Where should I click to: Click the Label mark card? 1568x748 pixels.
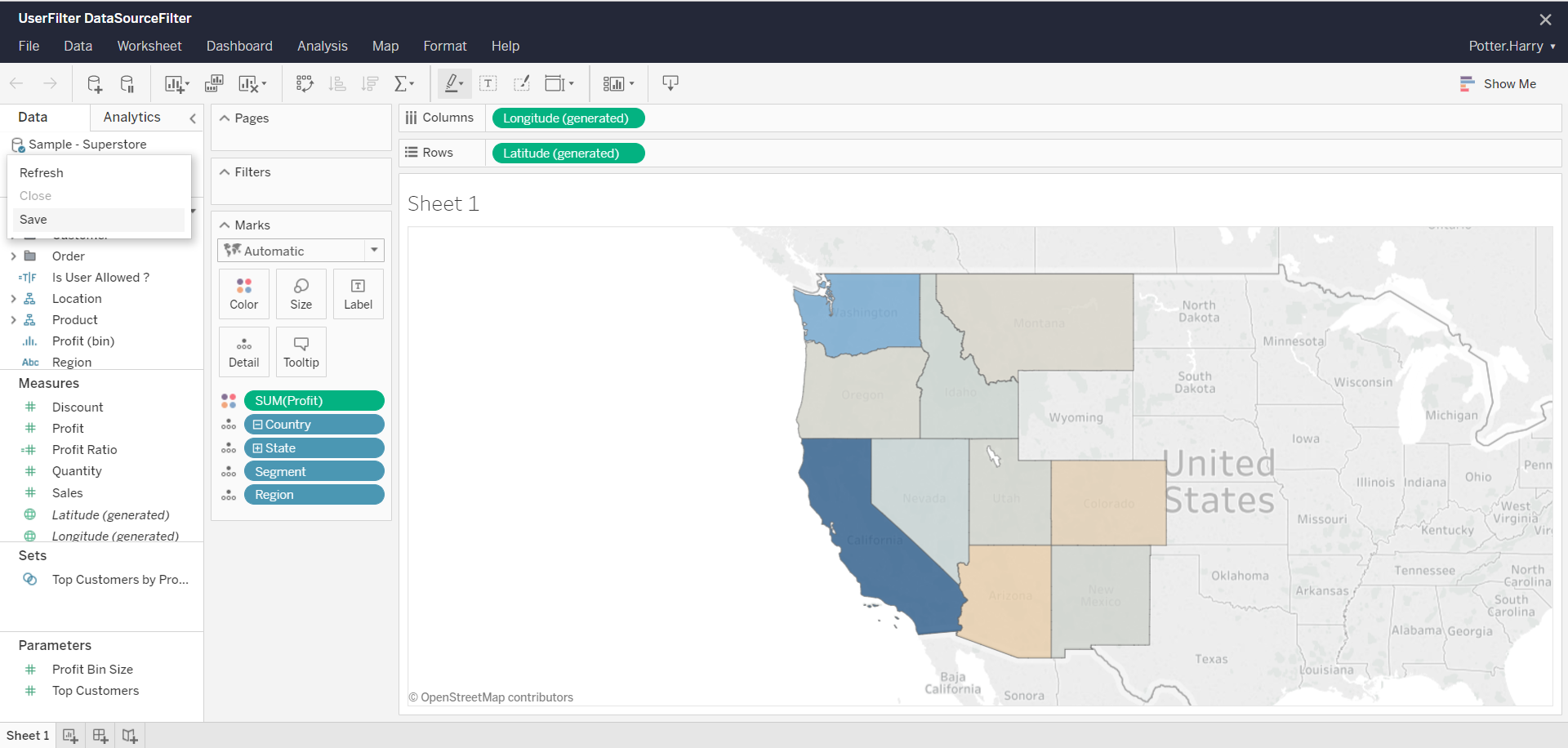(359, 294)
